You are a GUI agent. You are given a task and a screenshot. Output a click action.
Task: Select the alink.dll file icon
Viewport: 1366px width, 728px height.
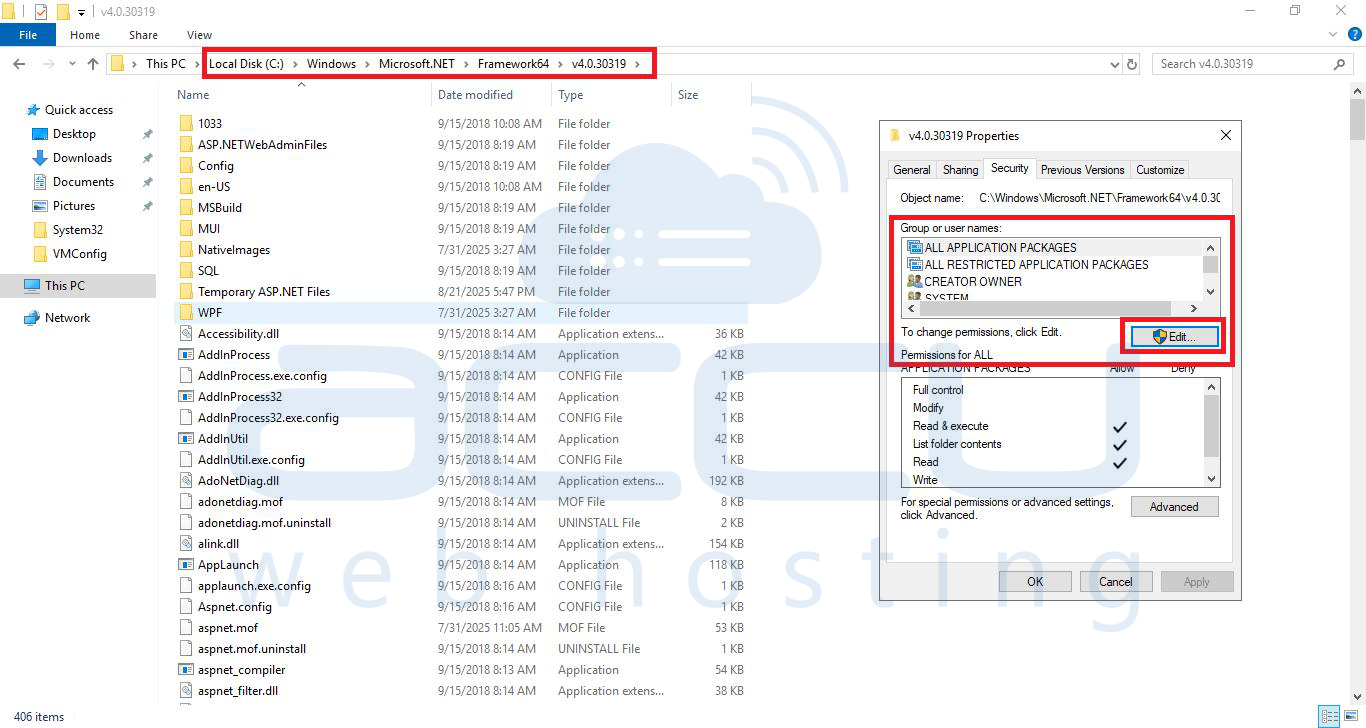click(185, 544)
